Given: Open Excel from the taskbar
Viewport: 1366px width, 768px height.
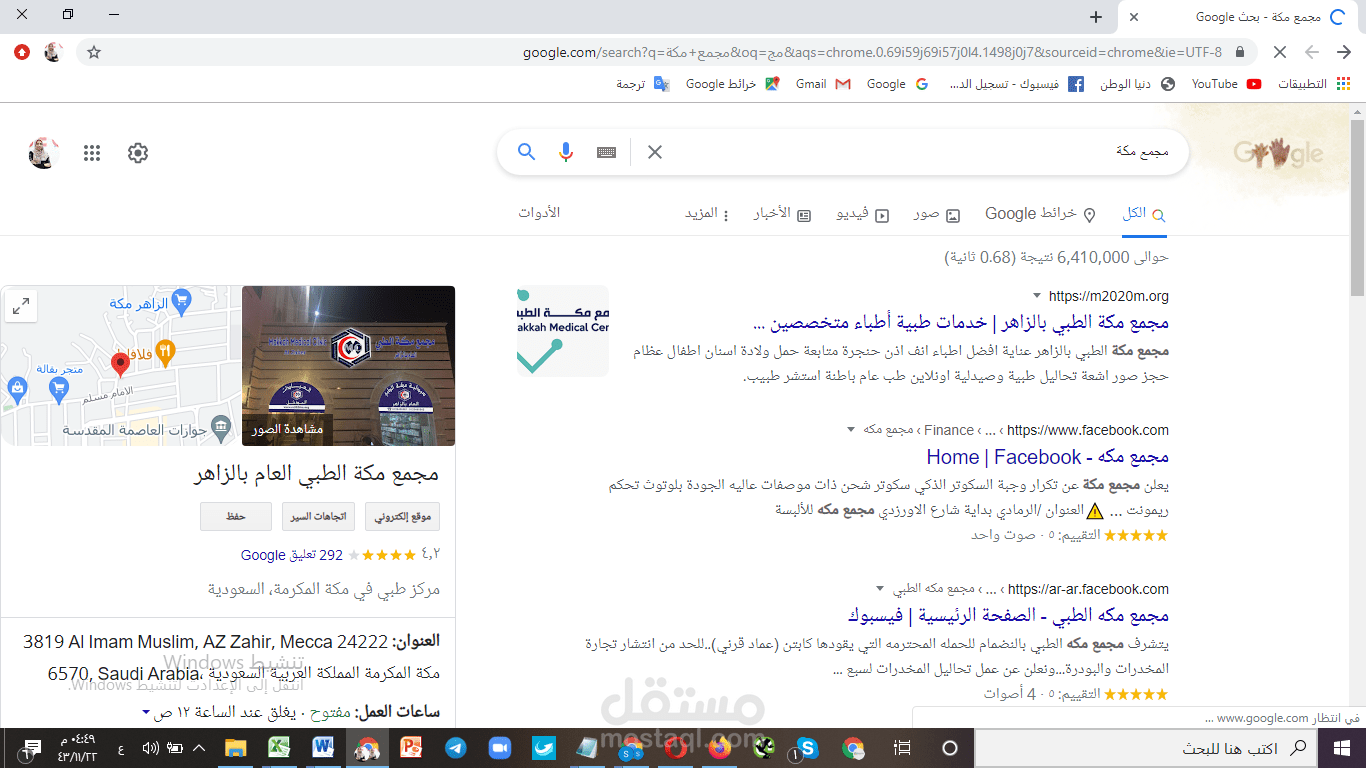Looking at the screenshot, I should [278, 747].
